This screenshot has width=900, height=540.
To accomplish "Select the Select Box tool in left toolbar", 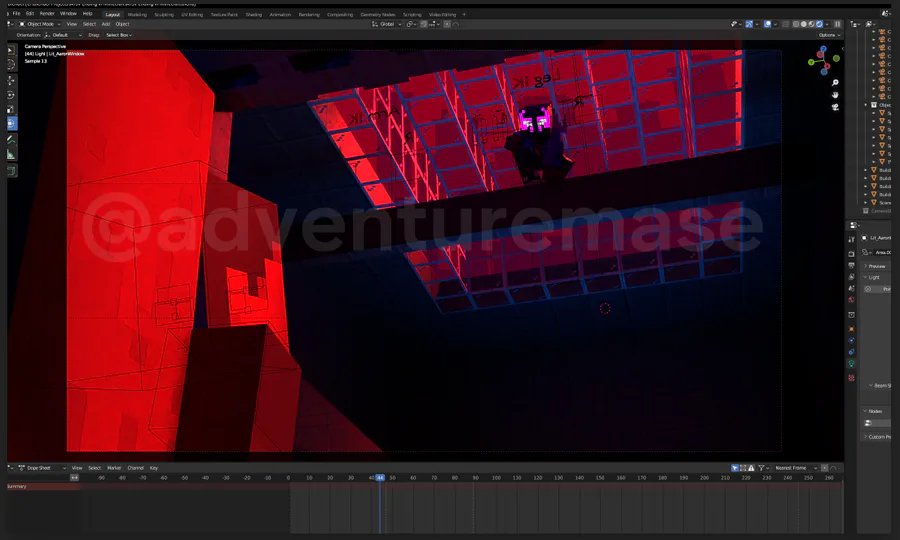I will tap(11, 50).
